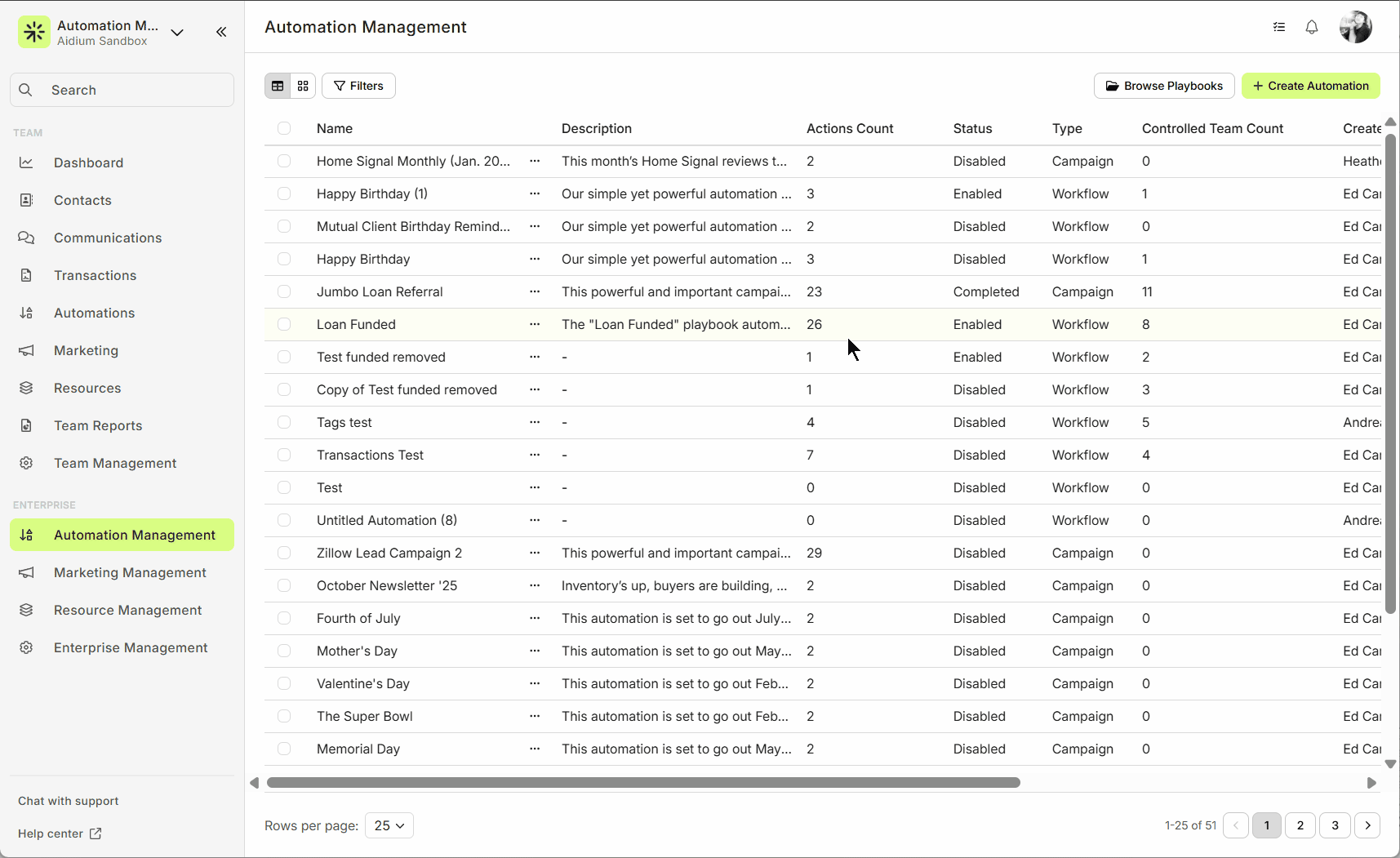Go to Marketing Management in sidebar
Image resolution: width=1400 pixels, height=858 pixels.
coord(130,572)
